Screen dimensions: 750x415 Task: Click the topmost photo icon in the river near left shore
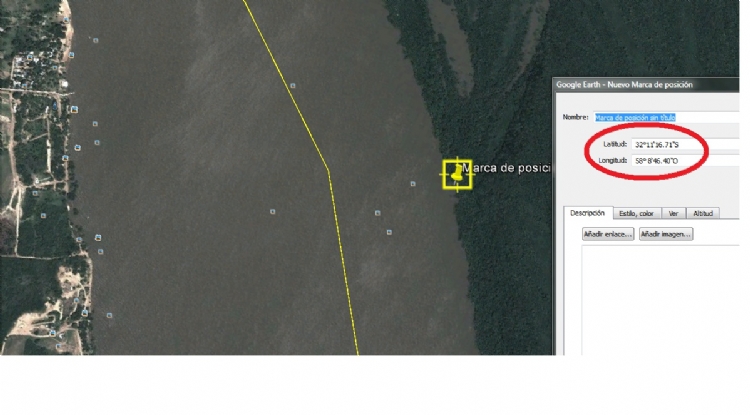(96, 40)
